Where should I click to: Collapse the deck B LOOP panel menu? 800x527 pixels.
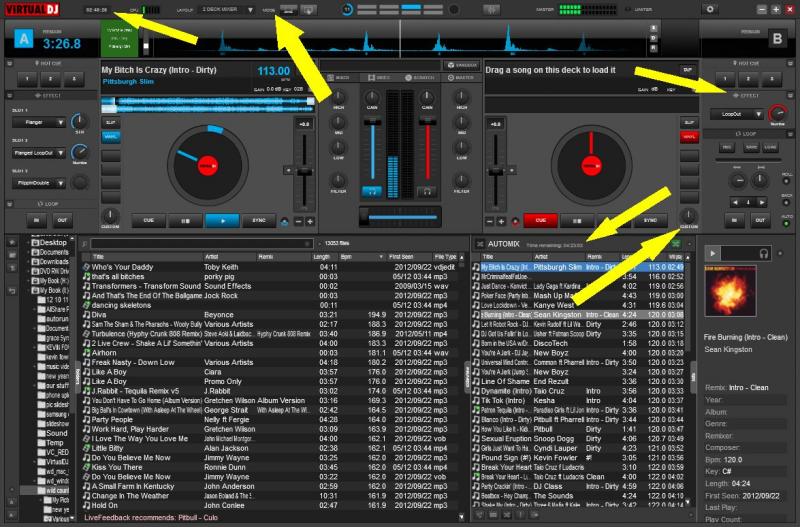tap(790, 134)
